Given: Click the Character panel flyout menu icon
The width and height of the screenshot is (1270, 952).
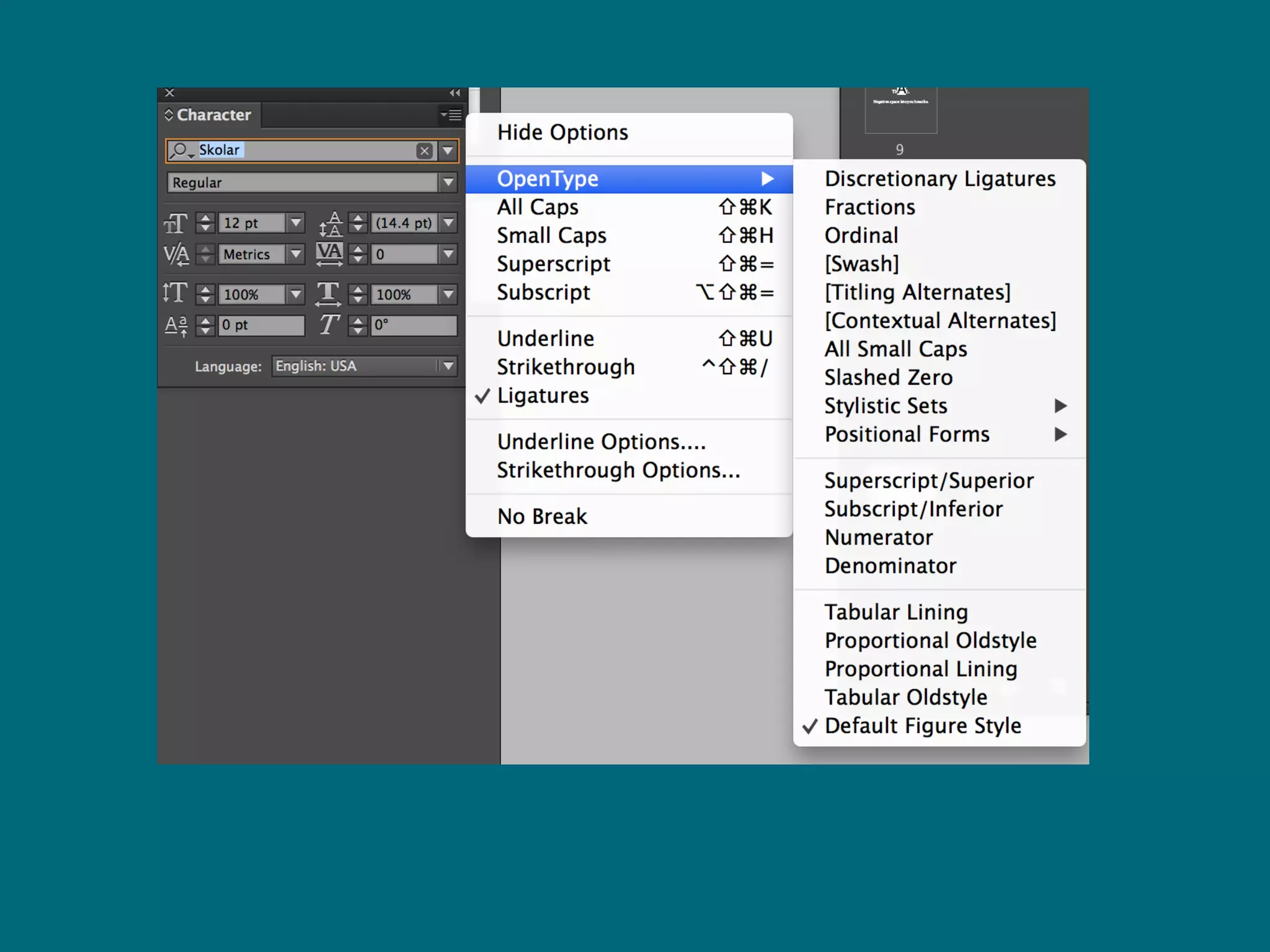Looking at the screenshot, I should pos(452,115).
